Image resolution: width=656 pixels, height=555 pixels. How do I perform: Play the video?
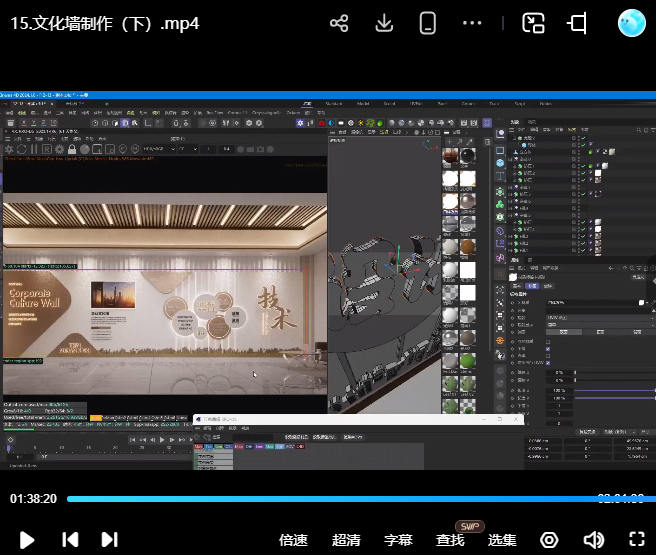27,540
